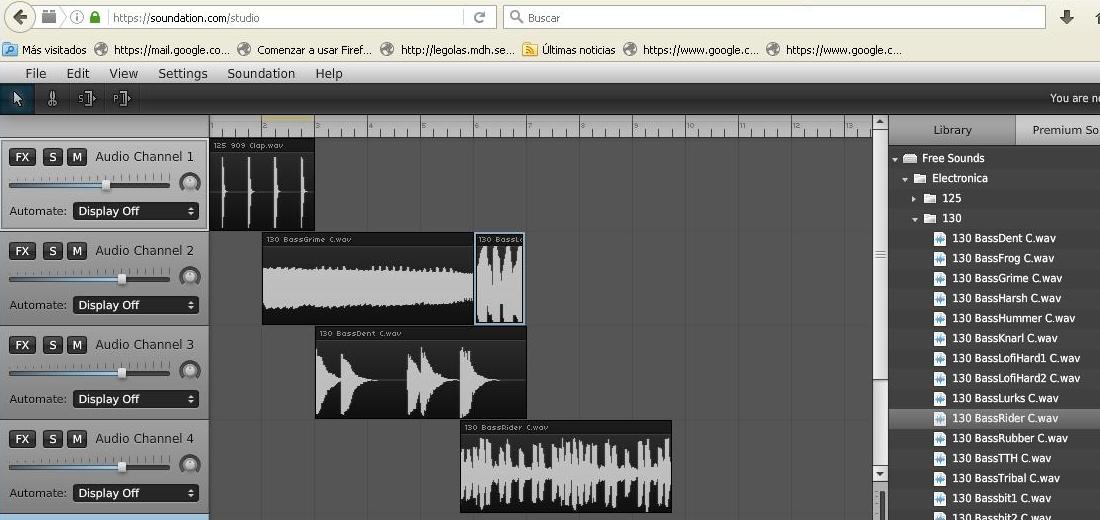This screenshot has height=520, width=1100.
Task: Select the arrow pointer tool
Action: [18, 99]
